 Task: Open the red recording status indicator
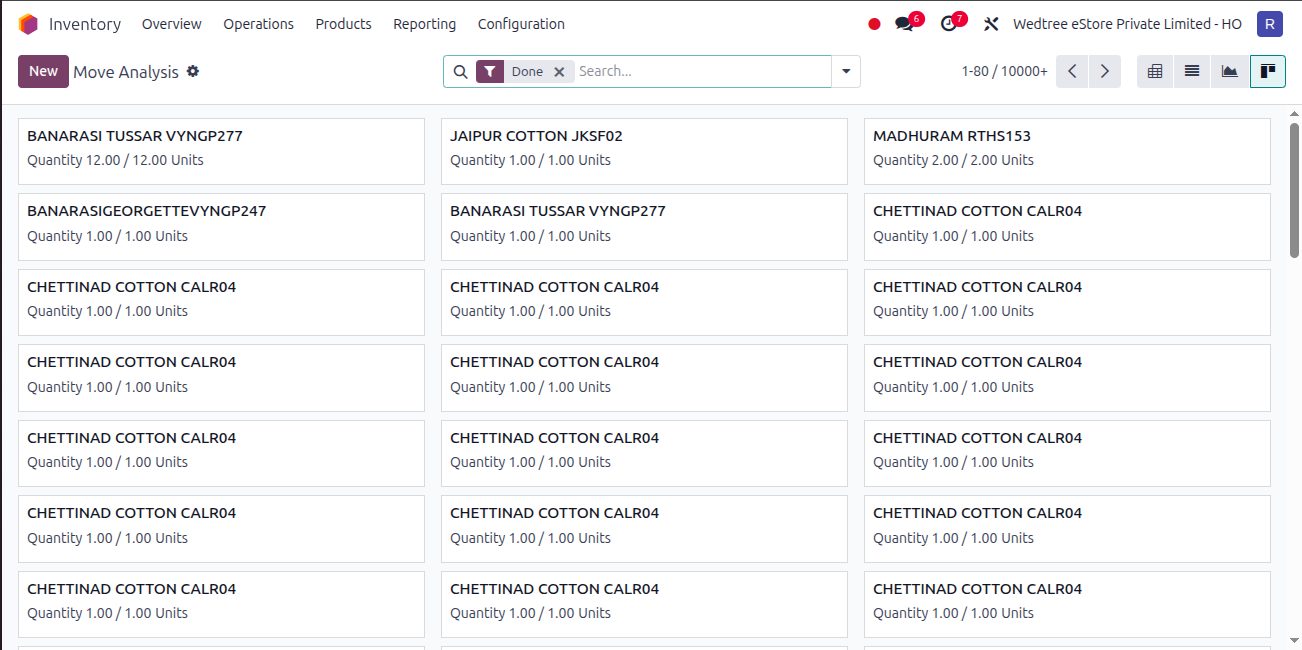tap(875, 24)
